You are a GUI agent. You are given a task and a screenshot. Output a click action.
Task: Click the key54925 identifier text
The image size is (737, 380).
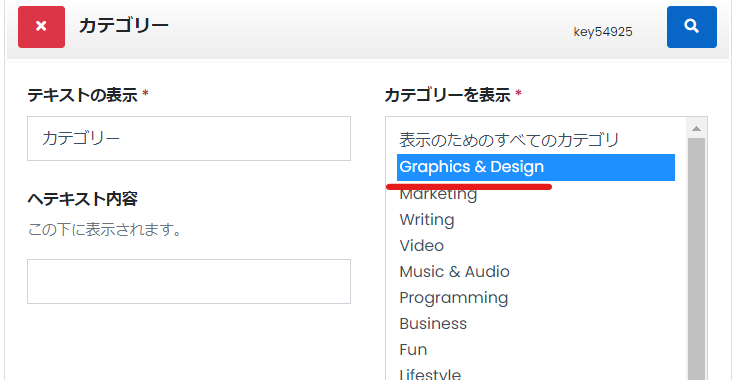(603, 32)
